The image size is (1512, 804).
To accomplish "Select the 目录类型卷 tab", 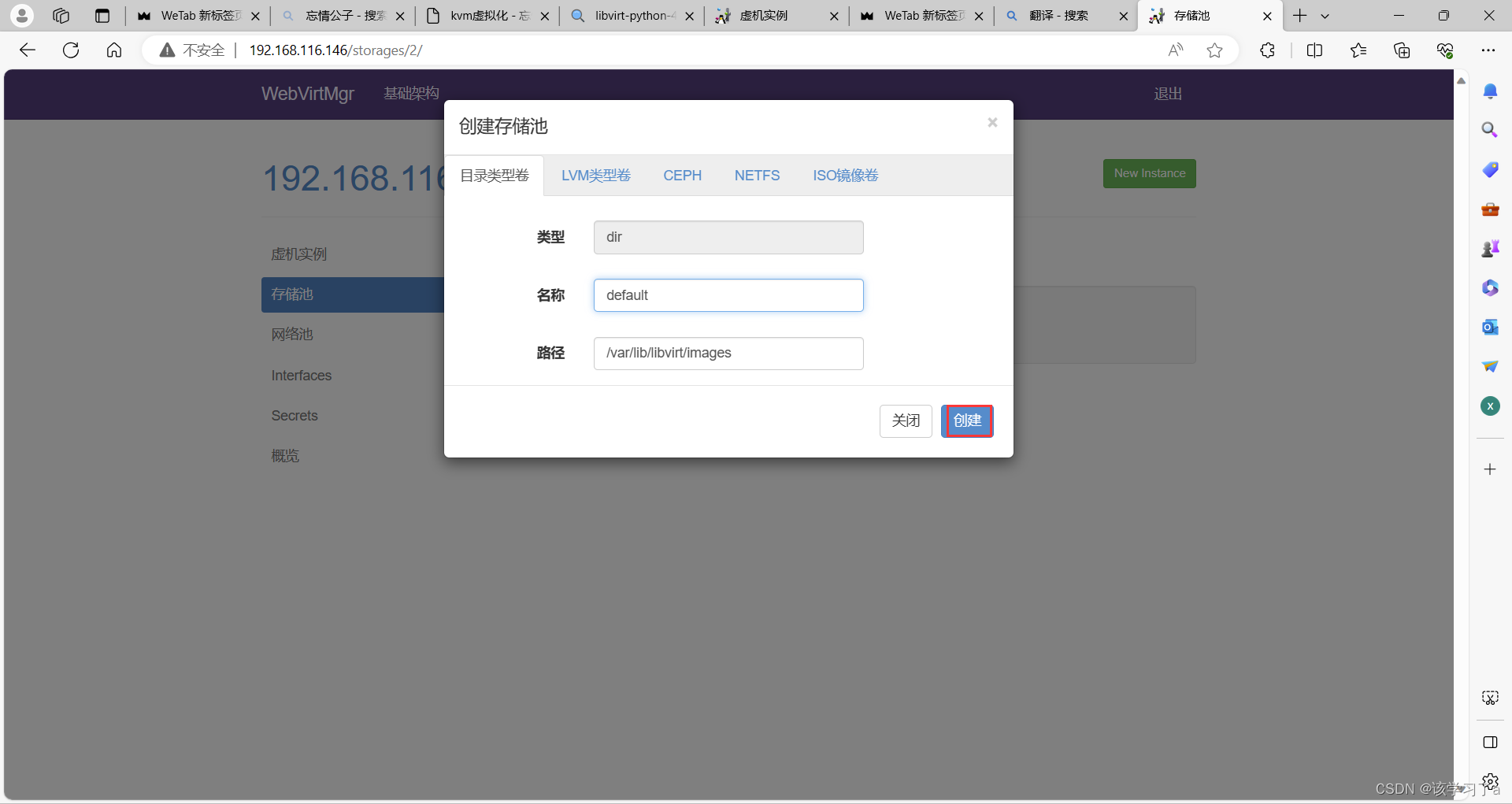I will [495, 176].
